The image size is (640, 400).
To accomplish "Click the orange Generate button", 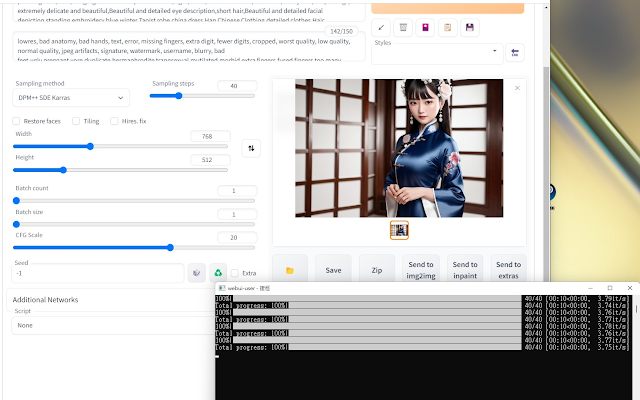I will coord(448,8).
